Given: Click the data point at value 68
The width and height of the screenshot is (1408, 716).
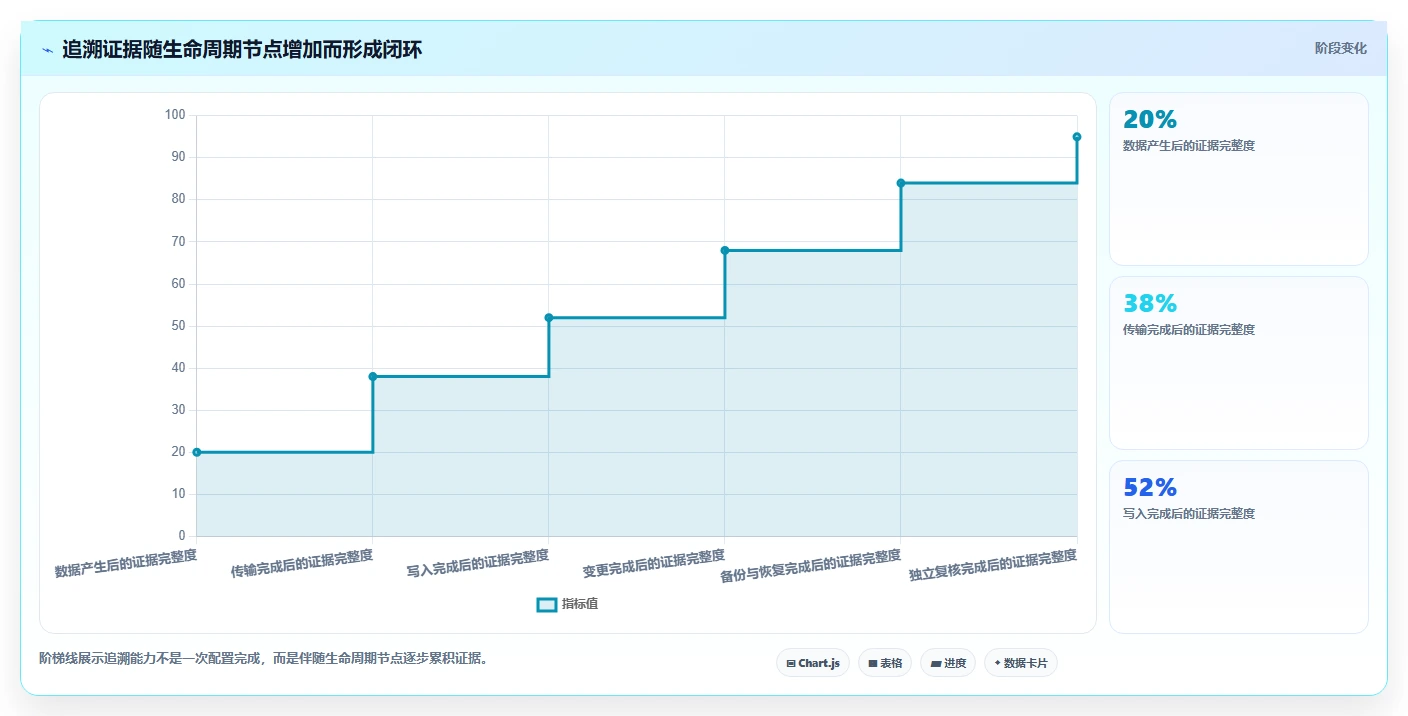Looking at the screenshot, I should [725, 250].
